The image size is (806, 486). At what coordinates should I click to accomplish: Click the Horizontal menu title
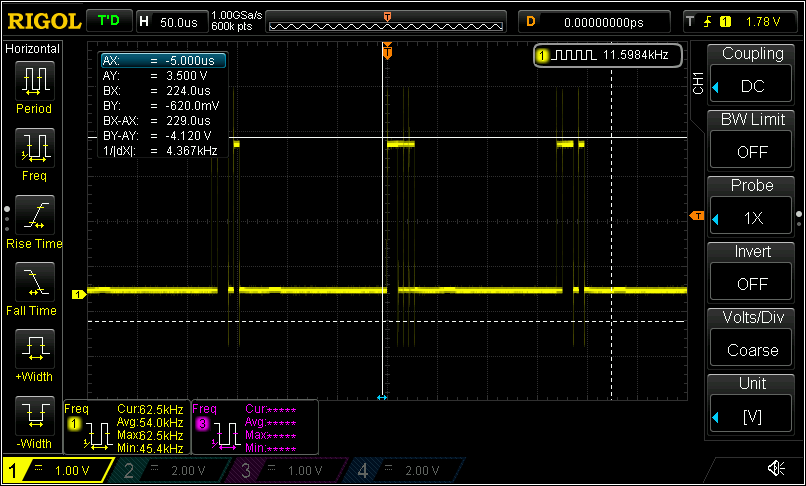click(x=32, y=49)
